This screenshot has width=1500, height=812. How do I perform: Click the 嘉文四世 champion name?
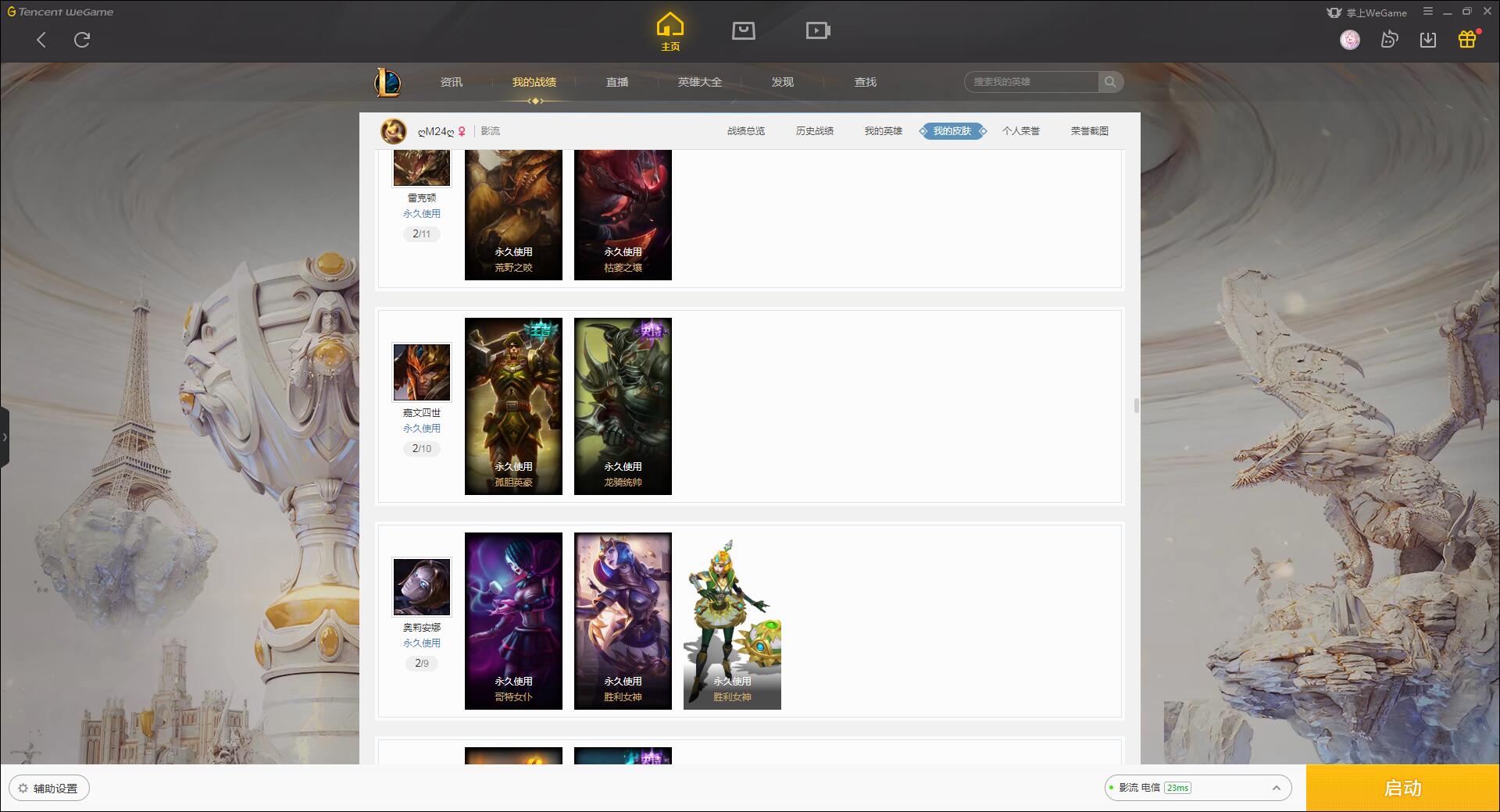point(422,413)
